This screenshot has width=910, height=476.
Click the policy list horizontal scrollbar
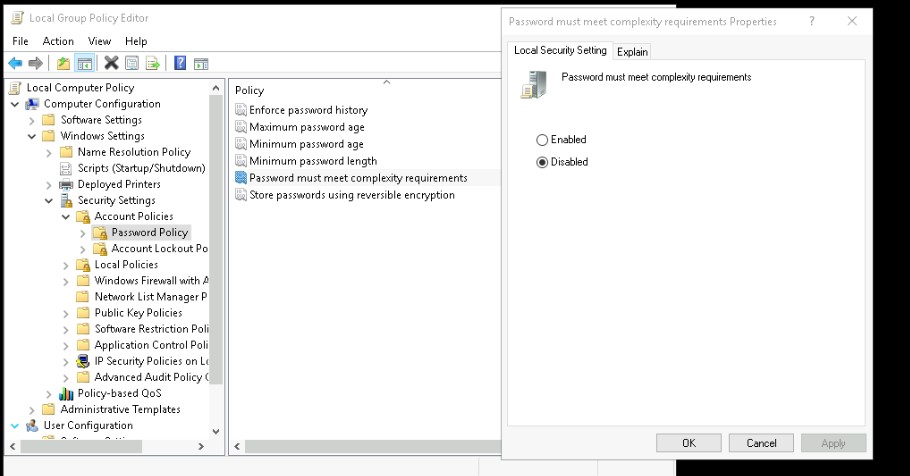coord(373,446)
